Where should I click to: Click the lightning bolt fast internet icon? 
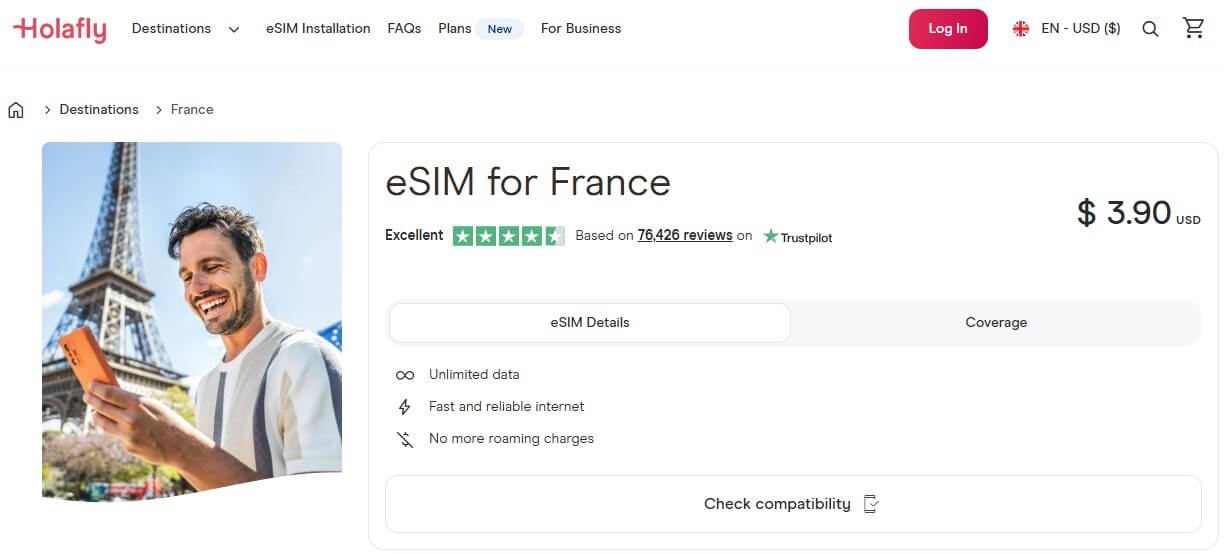point(405,407)
